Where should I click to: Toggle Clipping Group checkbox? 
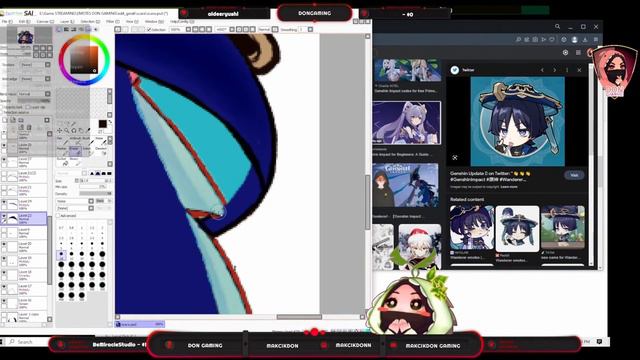28,107
